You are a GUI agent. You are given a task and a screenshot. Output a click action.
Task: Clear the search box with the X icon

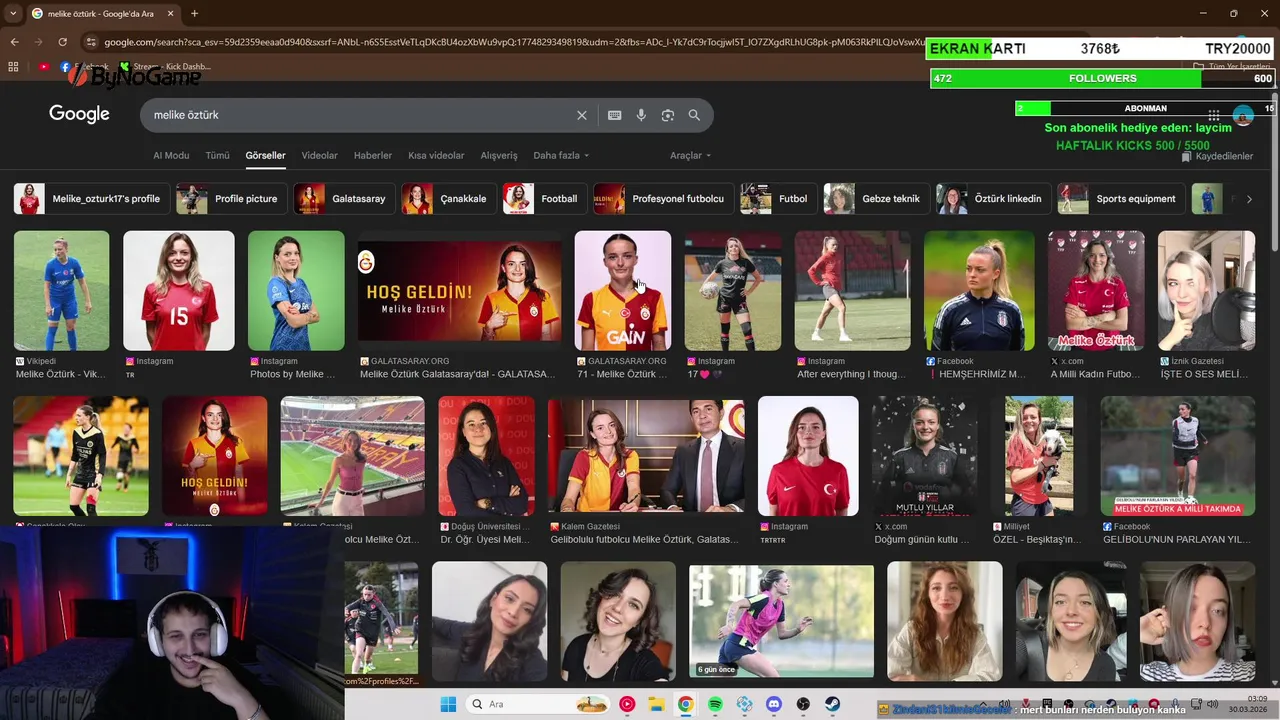coord(582,115)
